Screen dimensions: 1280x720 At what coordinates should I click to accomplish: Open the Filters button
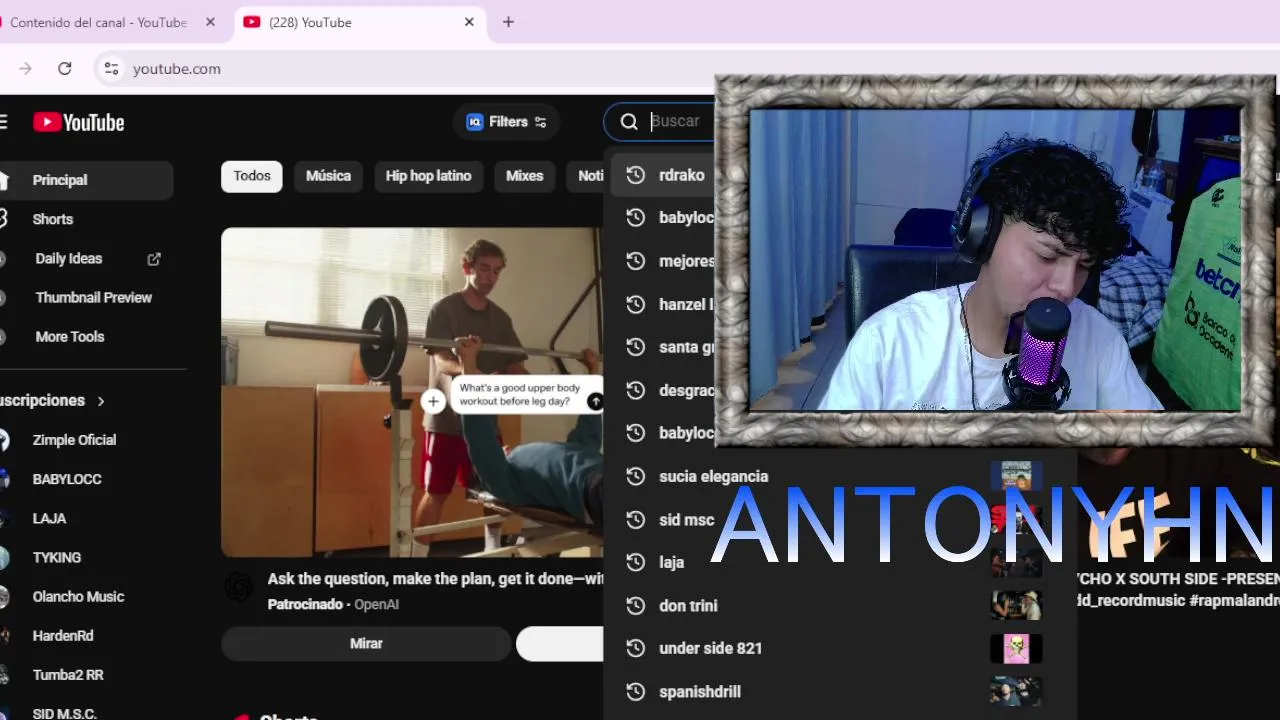[x=506, y=122]
